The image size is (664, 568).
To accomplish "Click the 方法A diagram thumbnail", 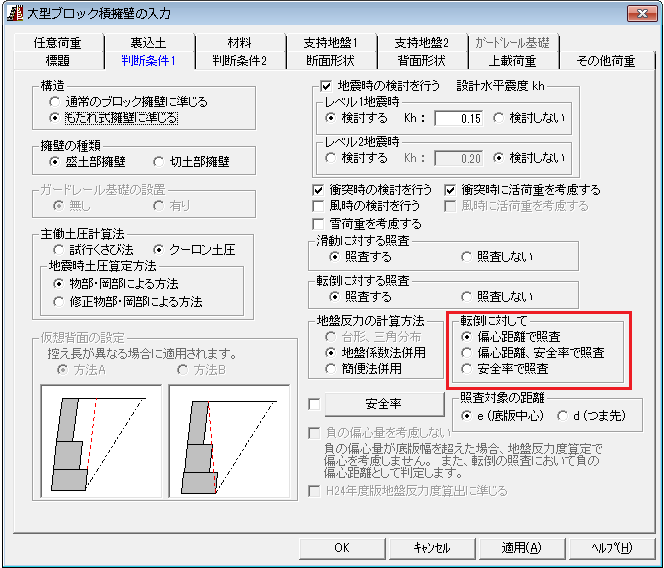I will pyautogui.click(x=101, y=441).
